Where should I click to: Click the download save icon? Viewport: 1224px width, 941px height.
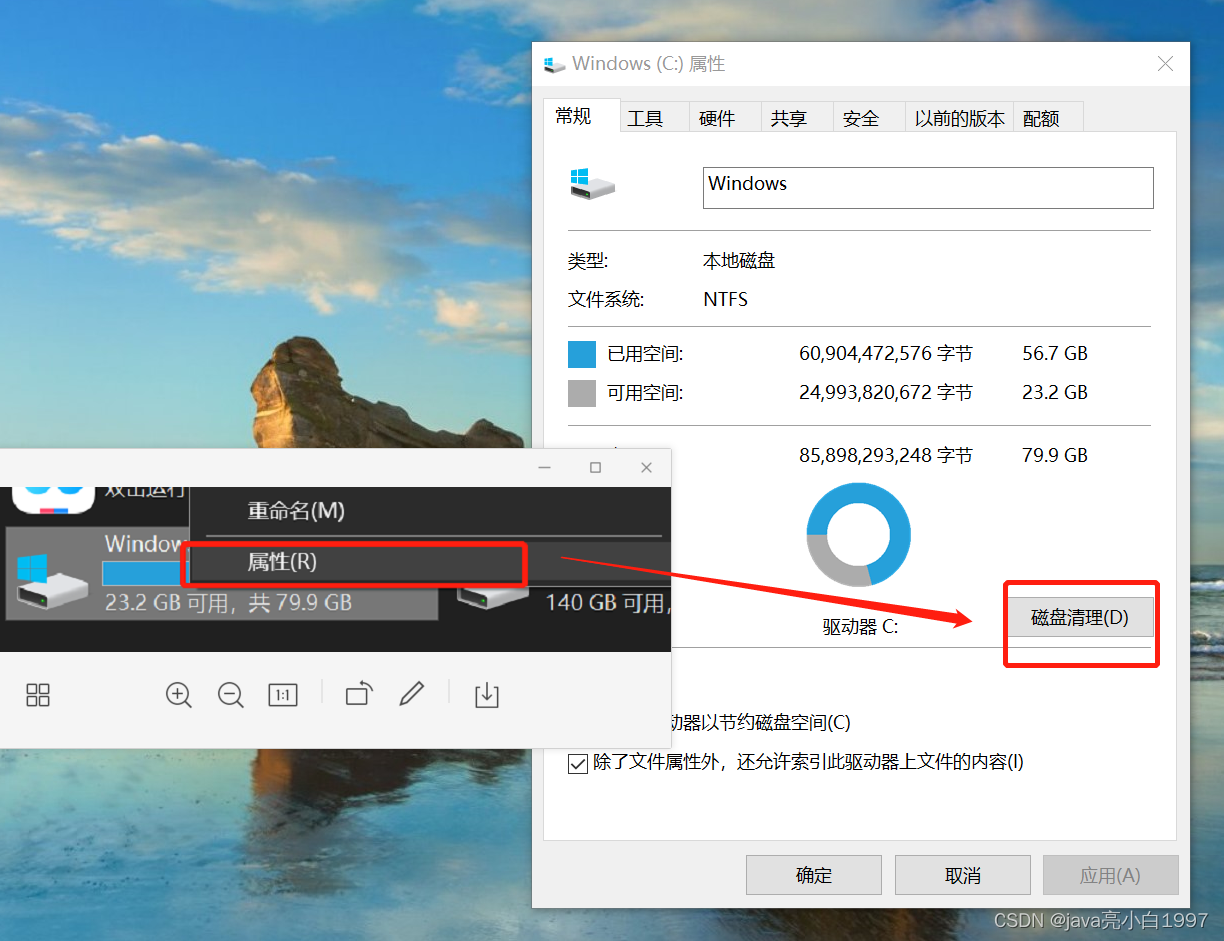[x=487, y=694]
